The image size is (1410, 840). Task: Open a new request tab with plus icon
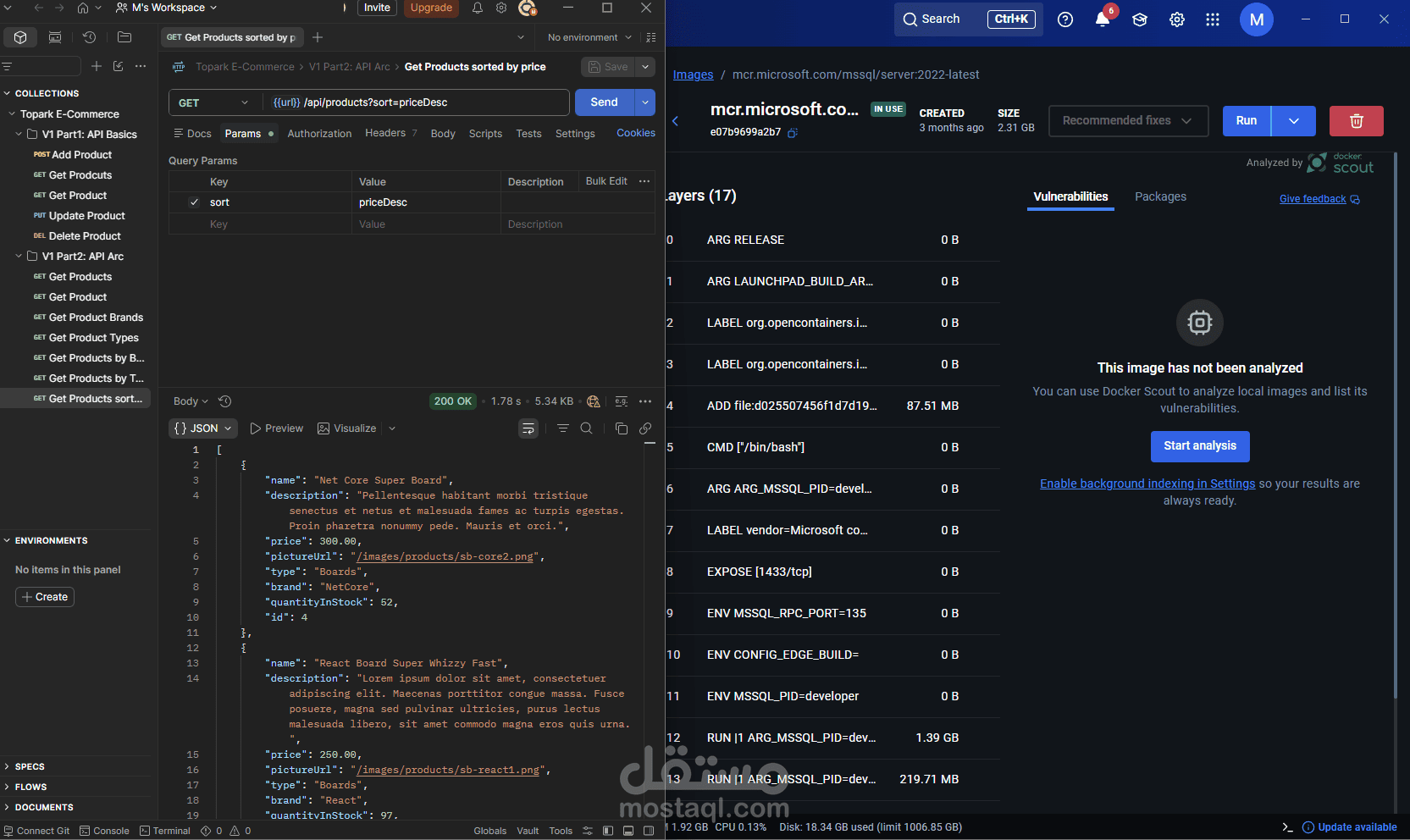pos(318,37)
